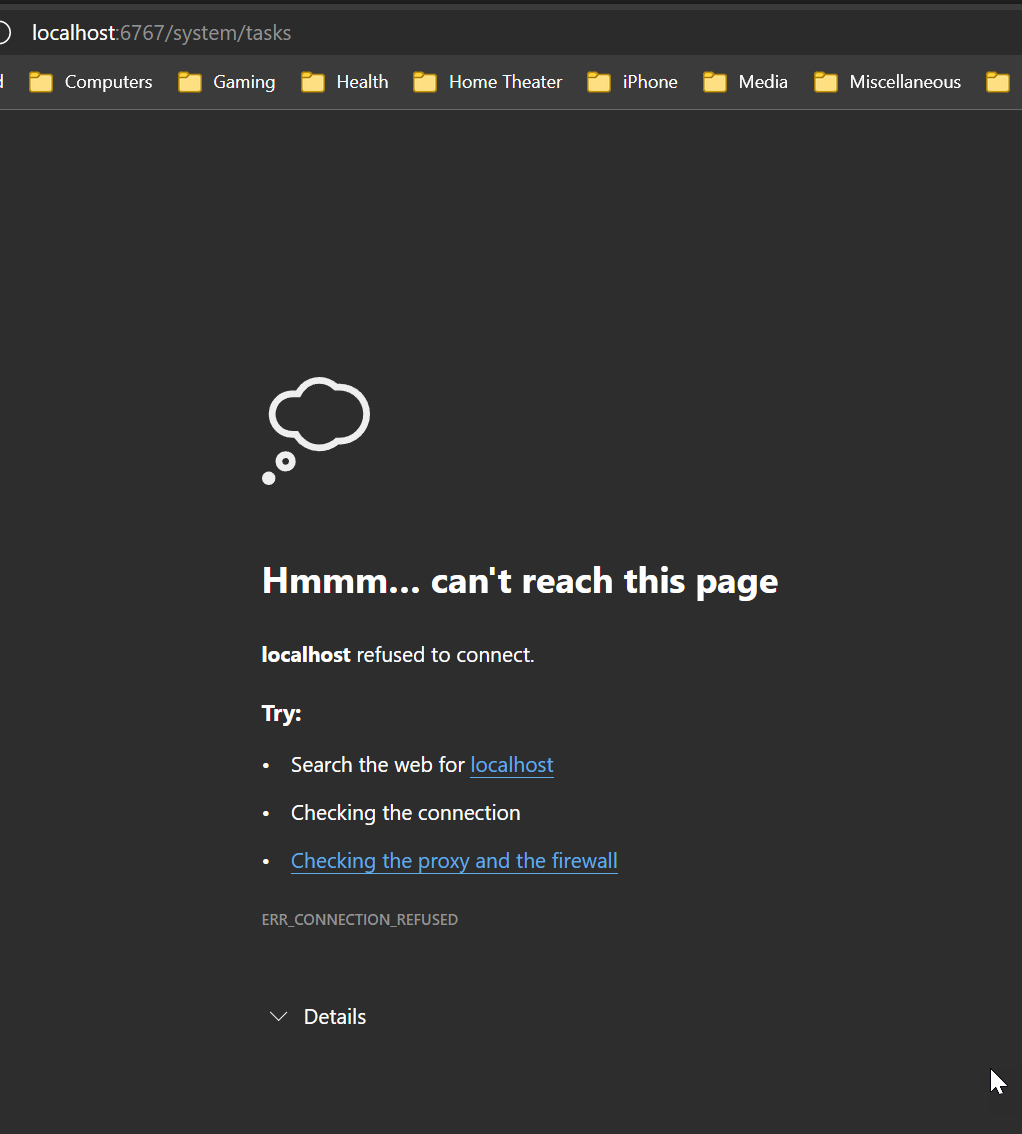Select the Media label on the bookmarks bar
Image resolution: width=1022 pixels, height=1134 pixels.
764,82
